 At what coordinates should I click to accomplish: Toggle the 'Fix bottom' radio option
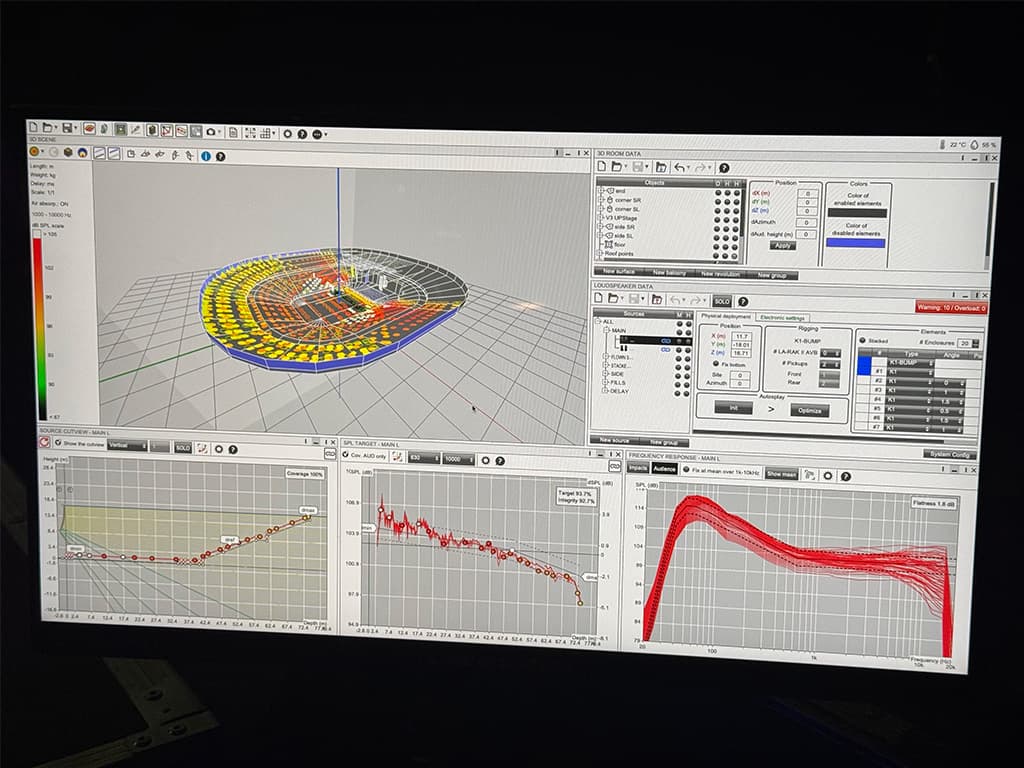[x=716, y=364]
